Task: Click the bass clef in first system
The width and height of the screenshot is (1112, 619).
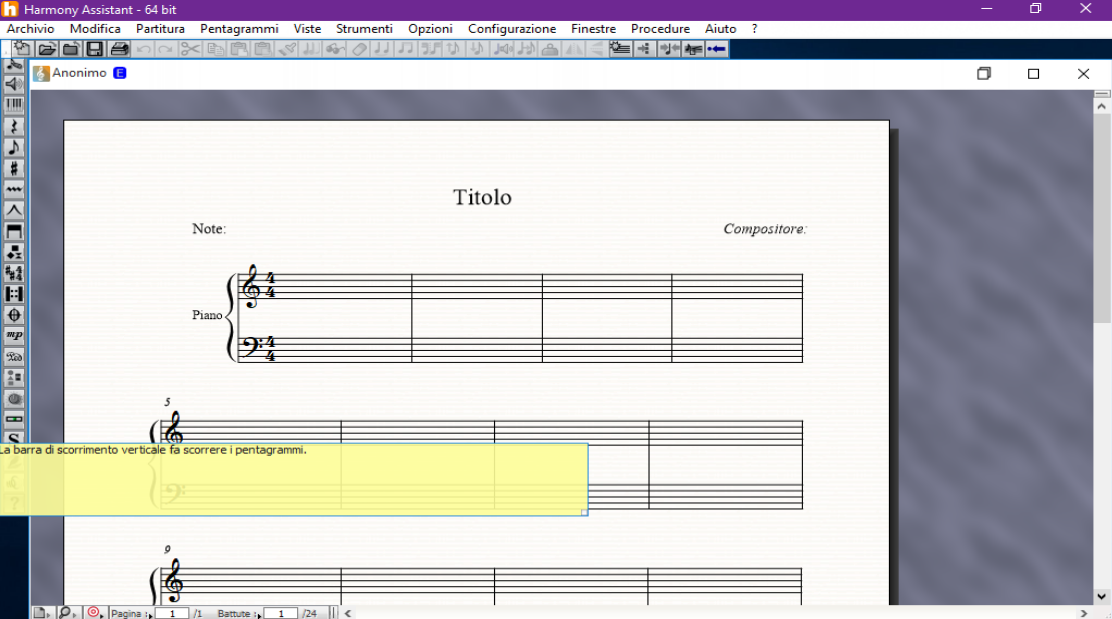Action: (250, 346)
